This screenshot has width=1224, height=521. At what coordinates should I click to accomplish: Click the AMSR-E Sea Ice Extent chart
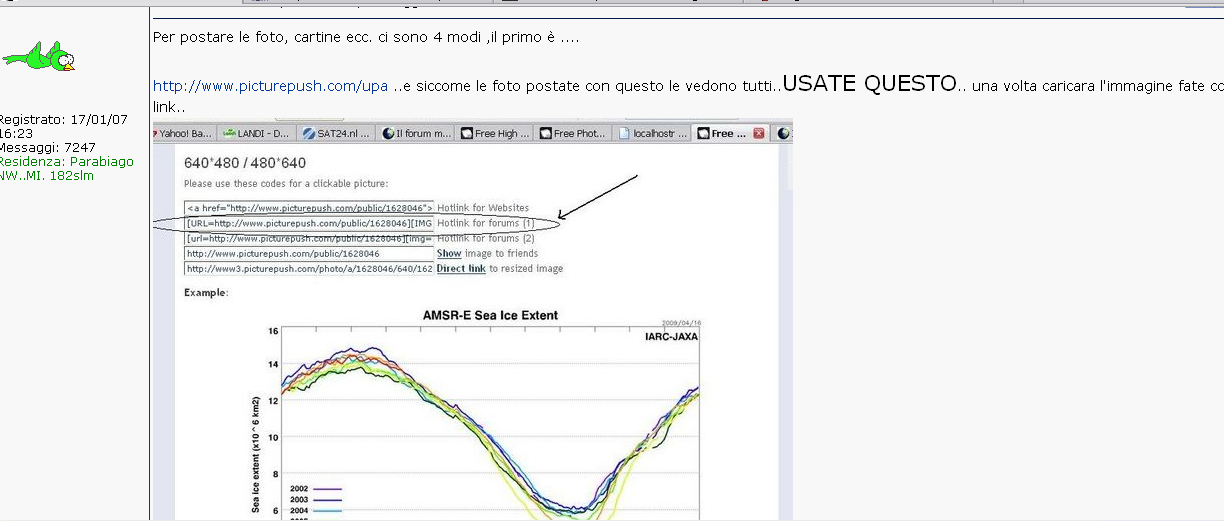pos(490,420)
